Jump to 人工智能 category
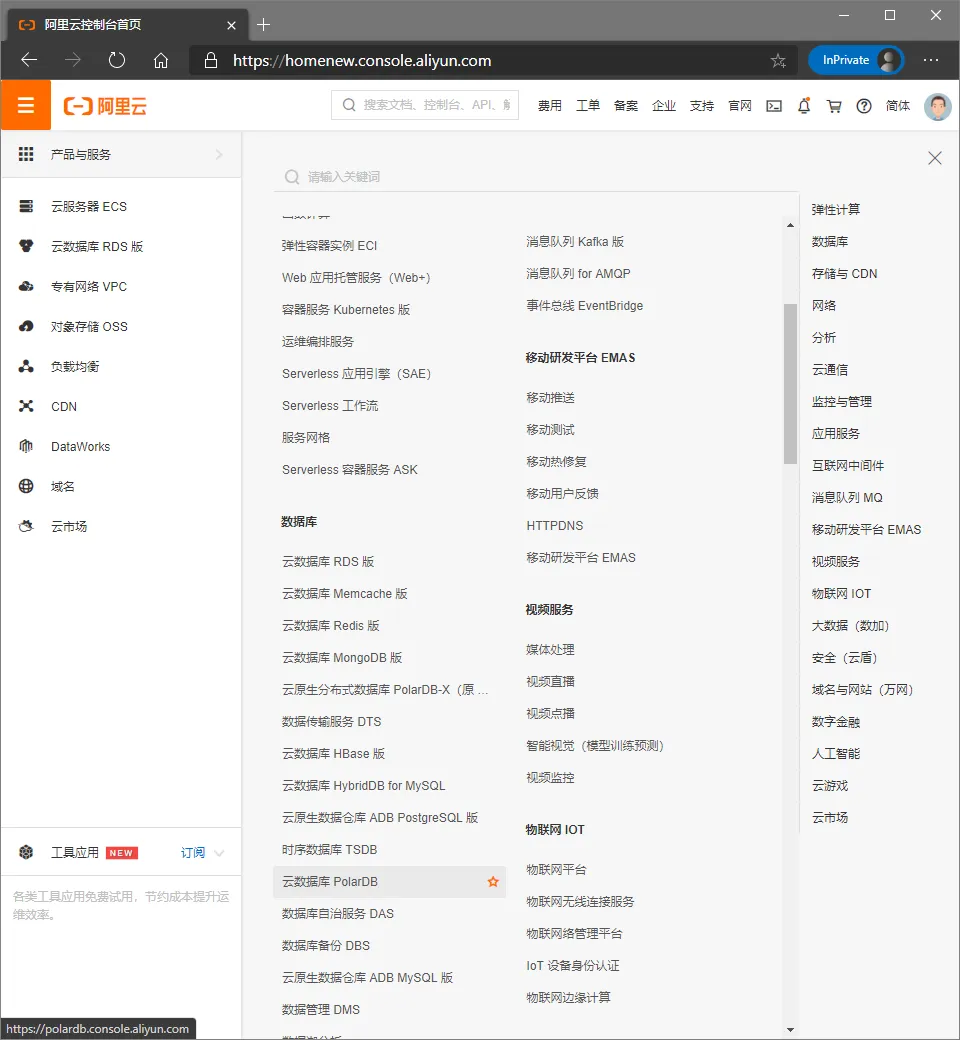Viewport: 960px width, 1040px height. 835,753
